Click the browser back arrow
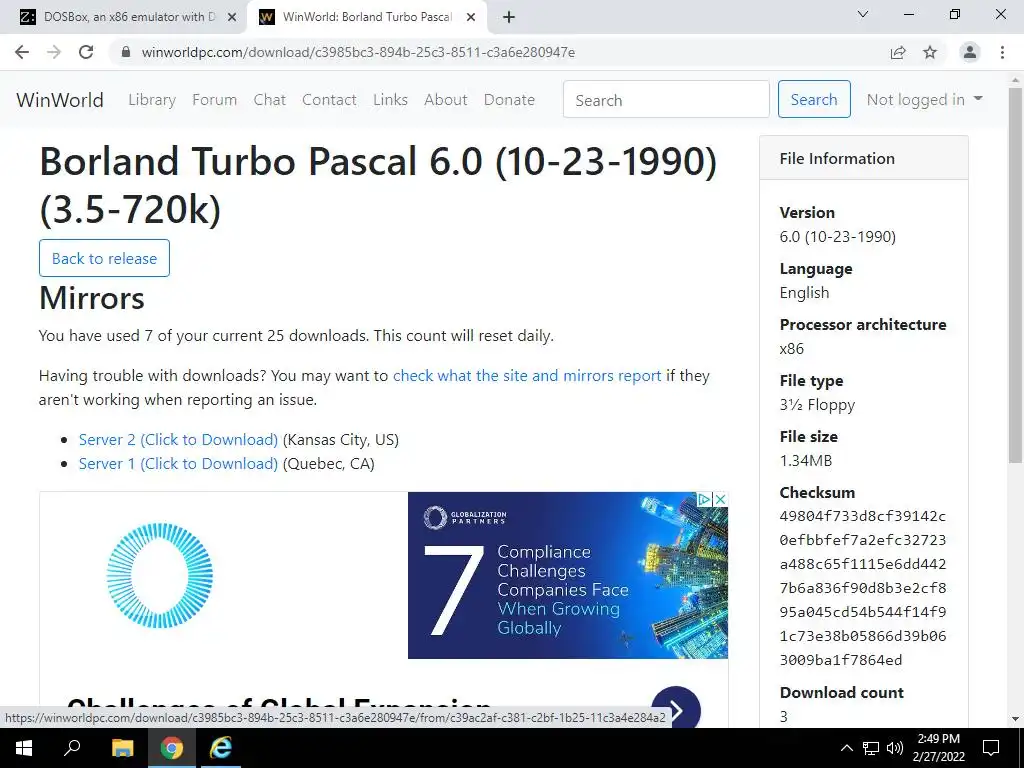The height and width of the screenshot is (768, 1024). tap(22, 52)
